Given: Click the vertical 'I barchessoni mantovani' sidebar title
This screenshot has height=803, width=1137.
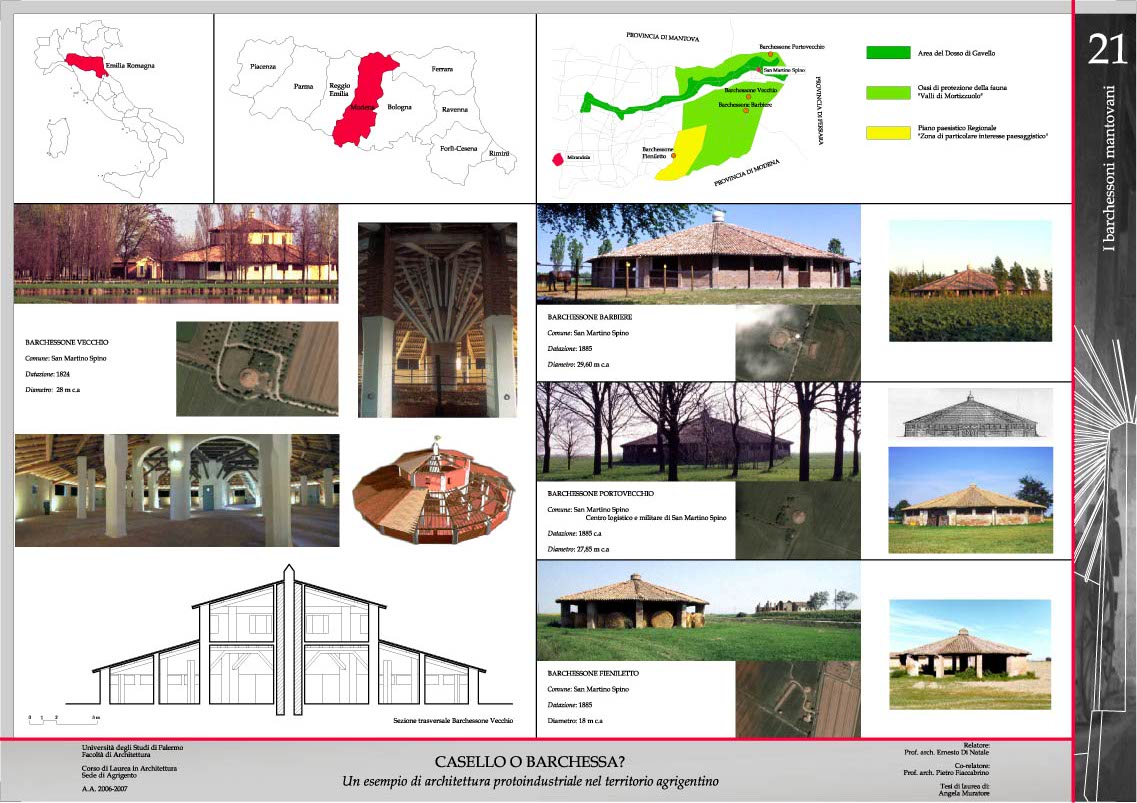Looking at the screenshot, I should pos(1108,168).
